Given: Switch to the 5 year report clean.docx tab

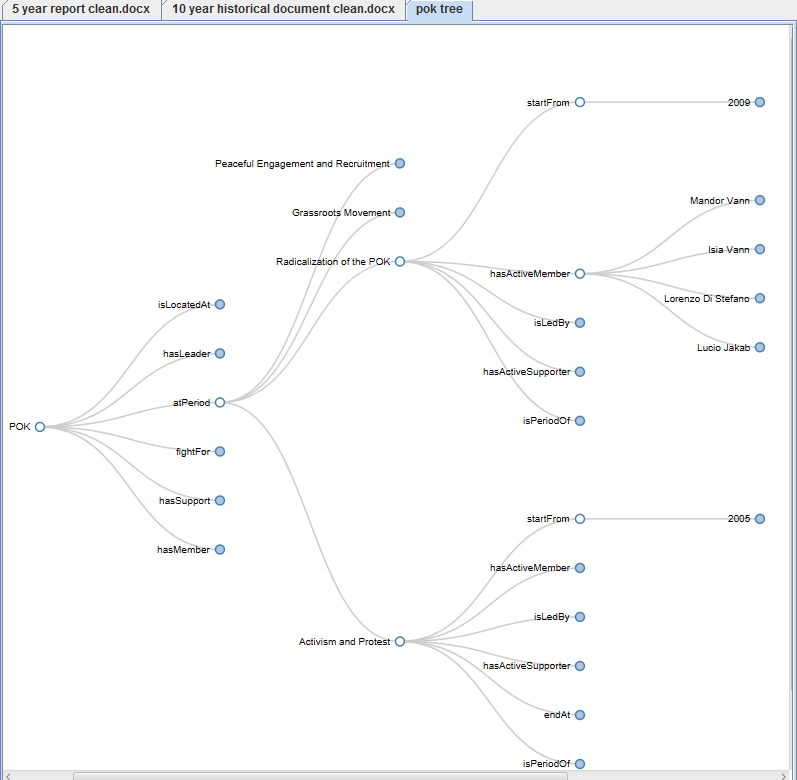Looking at the screenshot, I should coord(79,10).
